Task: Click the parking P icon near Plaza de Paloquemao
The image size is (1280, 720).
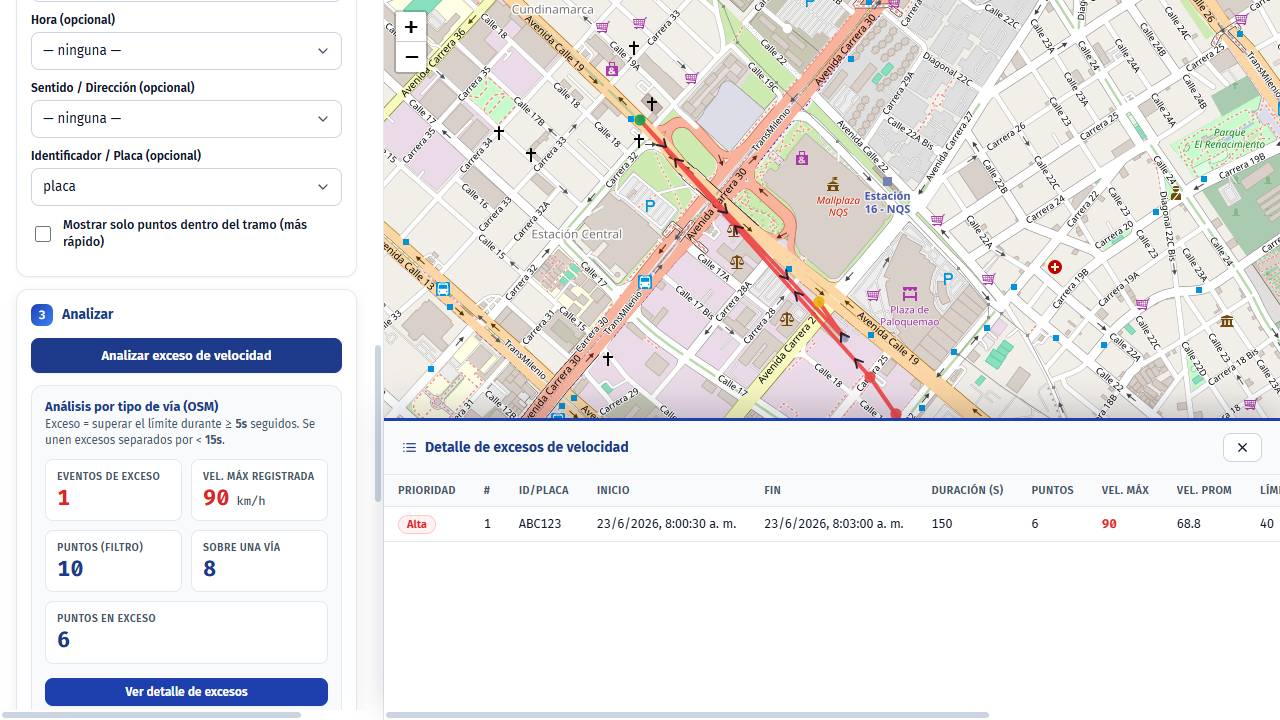Action: coord(948,279)
